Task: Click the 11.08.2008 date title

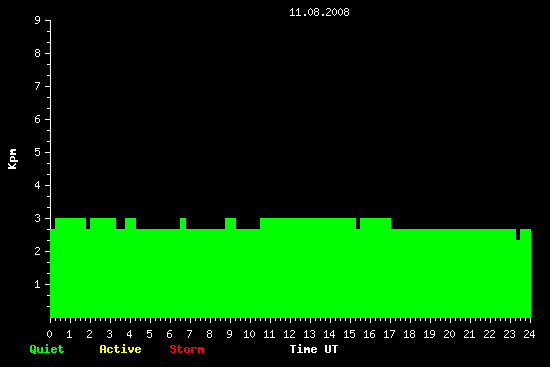Action: pos(319,12)
